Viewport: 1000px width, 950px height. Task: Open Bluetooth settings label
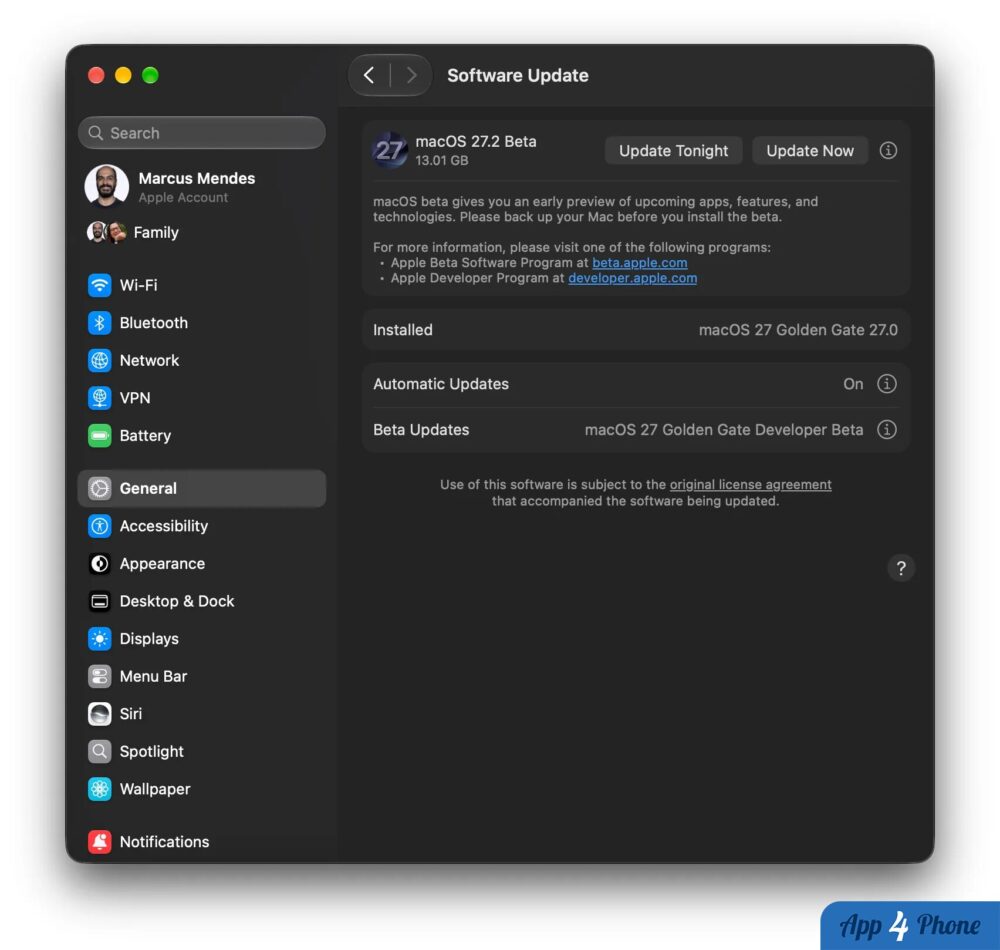[154, 323]
